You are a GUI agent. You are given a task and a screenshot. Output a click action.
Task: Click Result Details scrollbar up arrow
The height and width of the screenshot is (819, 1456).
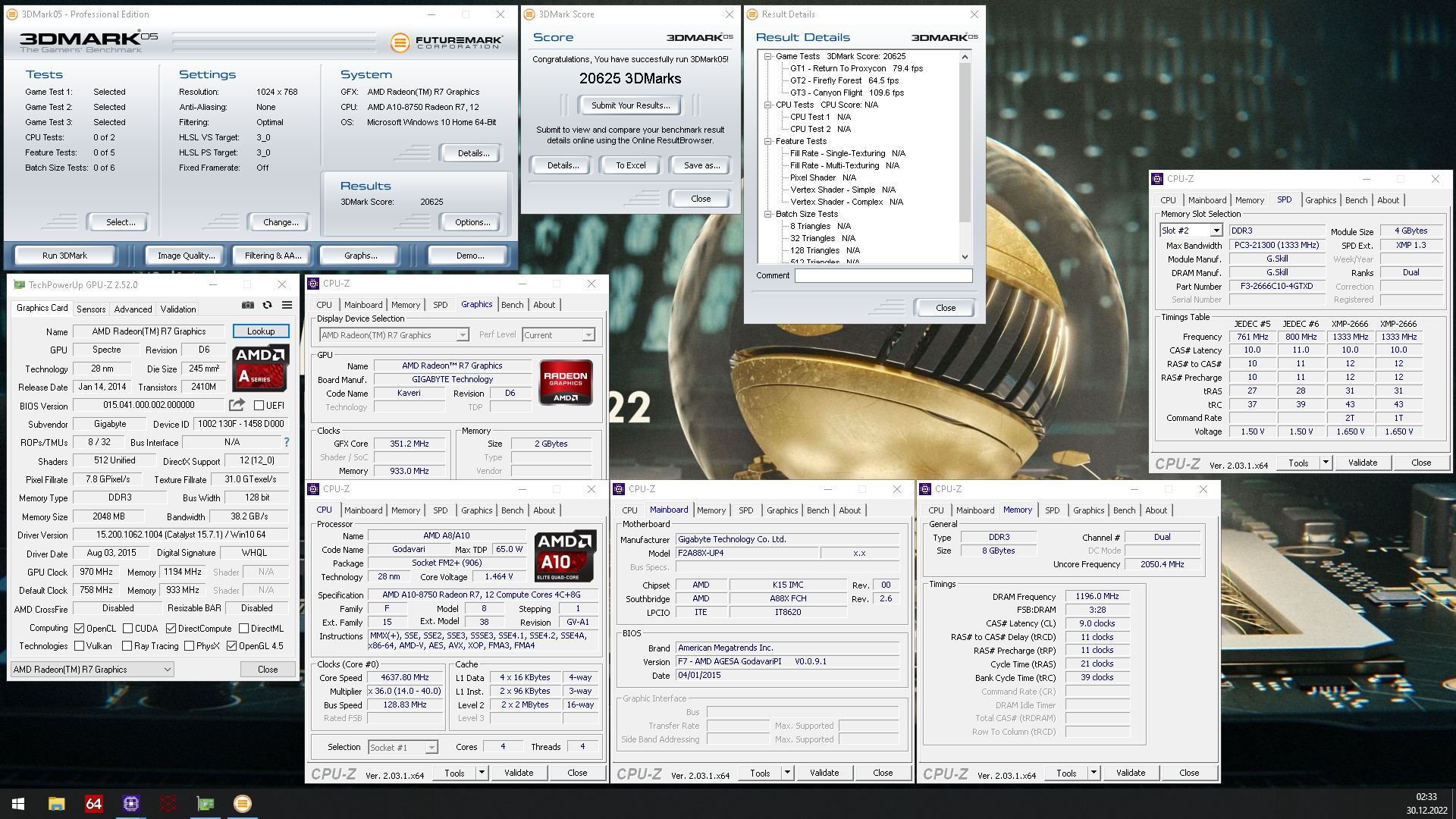point(965,57)
